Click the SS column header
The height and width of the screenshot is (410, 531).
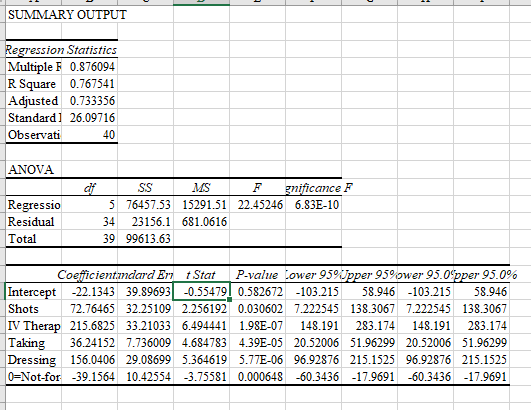146,188
